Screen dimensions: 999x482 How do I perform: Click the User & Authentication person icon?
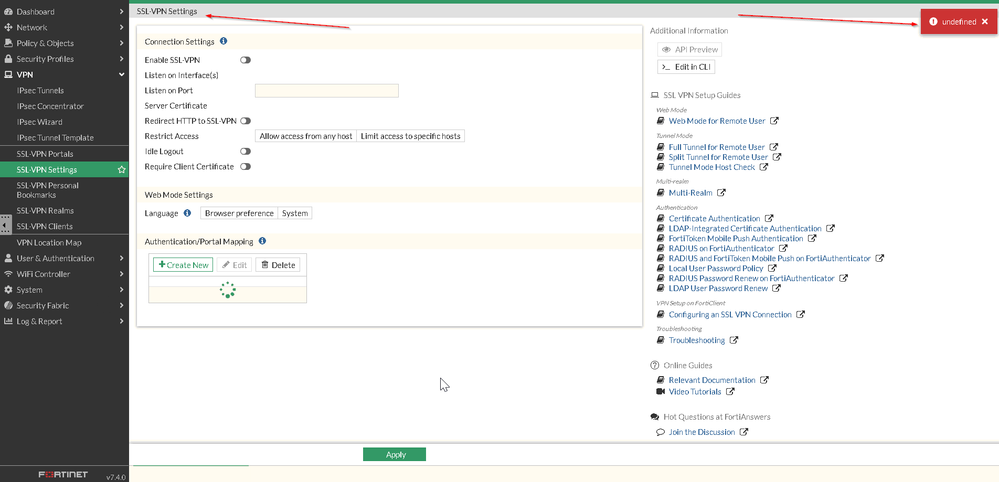point(8,259)
